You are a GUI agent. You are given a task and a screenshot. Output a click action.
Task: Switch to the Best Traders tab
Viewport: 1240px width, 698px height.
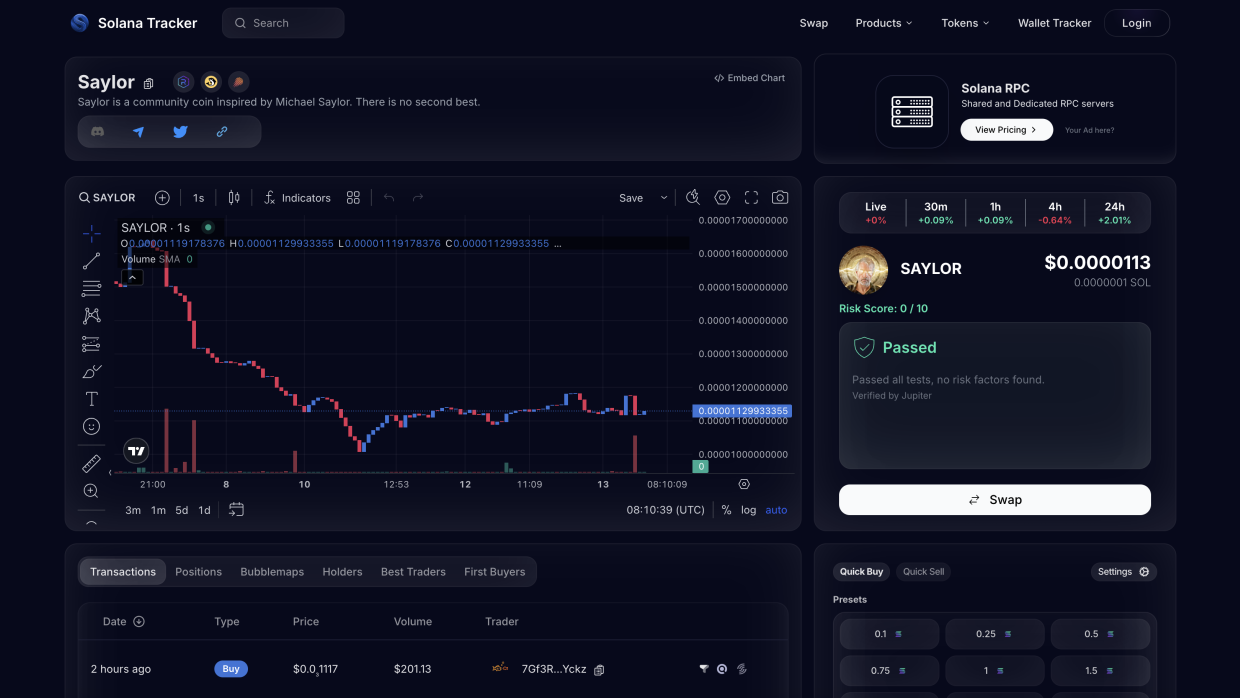[413, 572]
